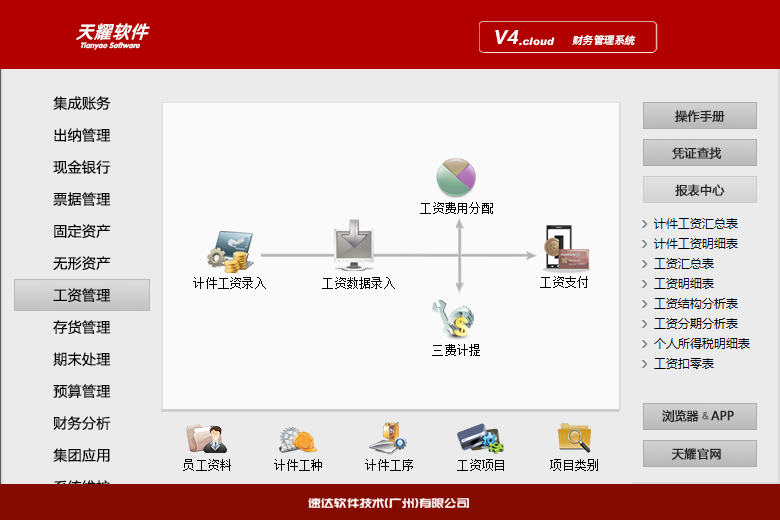Click the V4.cloud 财务管理系统 badge
Viewport: 780px width, 520px height.
568,37
